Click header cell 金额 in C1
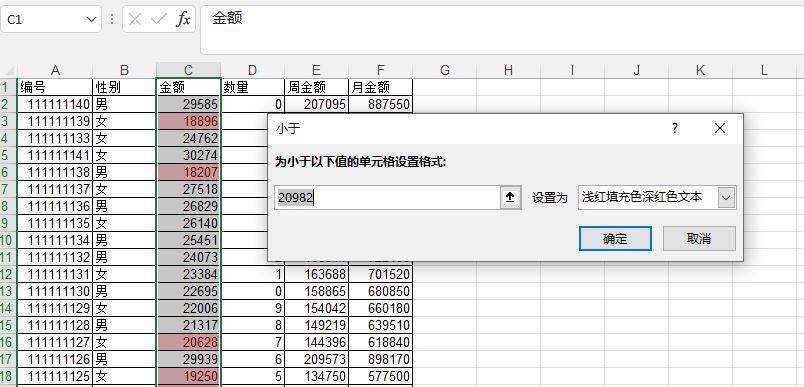Screen dimensions: 804x387 pos(188,87)
